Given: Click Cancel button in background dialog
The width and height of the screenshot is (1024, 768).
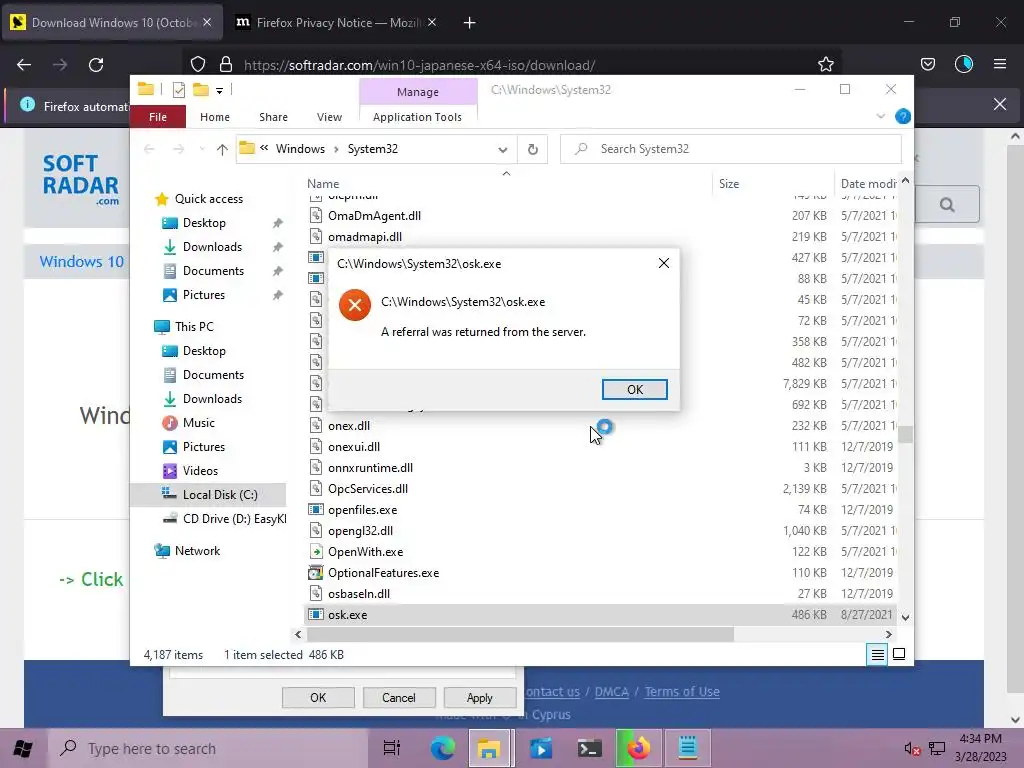Looking at the screenshot, I should pyautogui.click(x=398, y=697).
